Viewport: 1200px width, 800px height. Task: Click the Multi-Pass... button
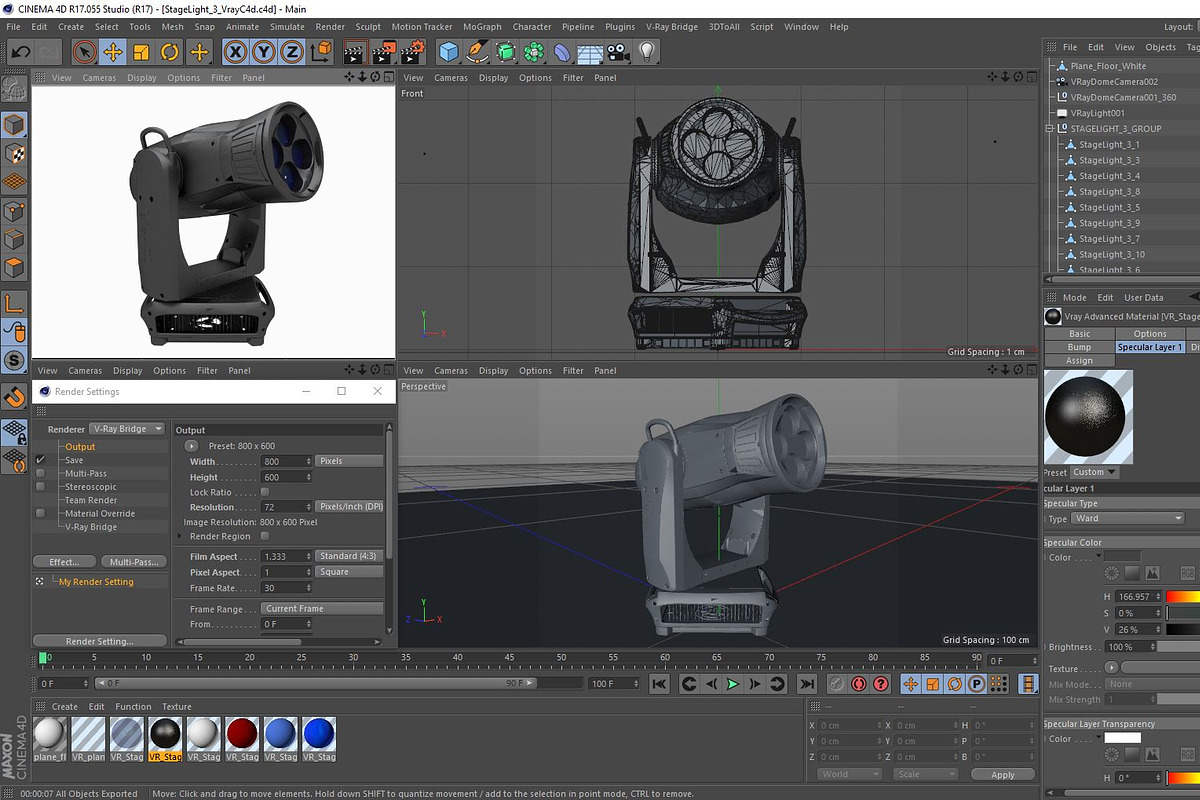click(133, 562)
